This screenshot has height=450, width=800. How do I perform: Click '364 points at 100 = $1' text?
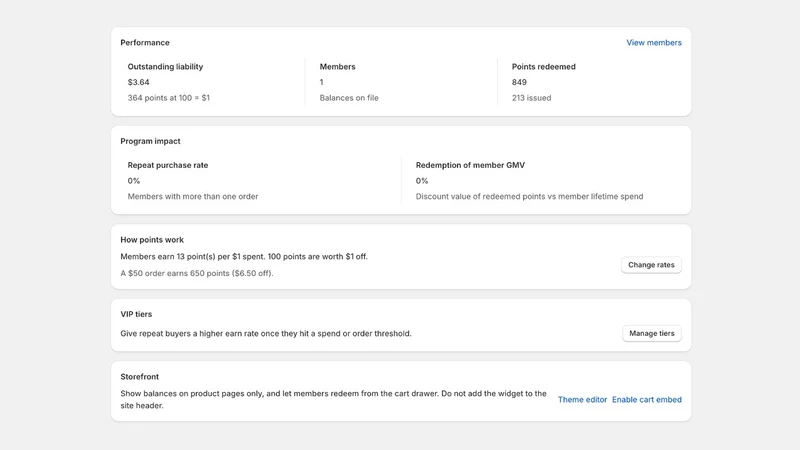pos(168,98)
